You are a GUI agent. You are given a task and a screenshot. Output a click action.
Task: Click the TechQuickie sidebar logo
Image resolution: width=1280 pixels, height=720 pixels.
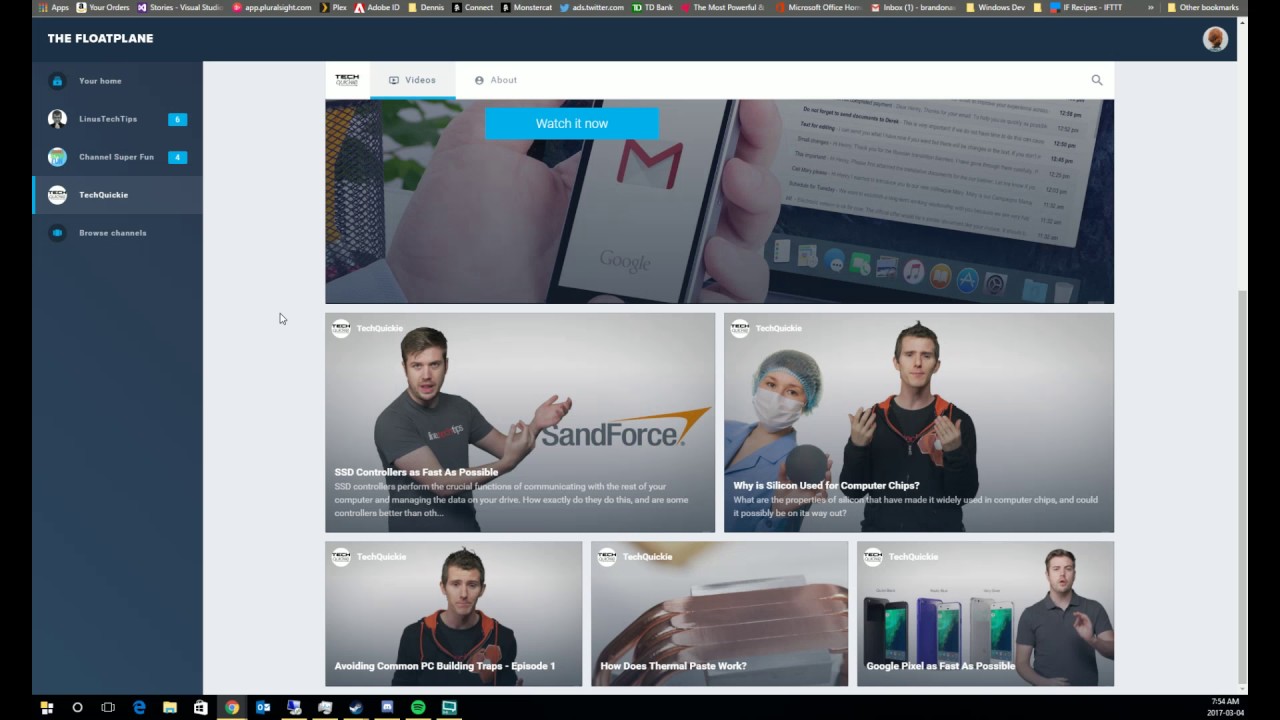click(57, 195)
